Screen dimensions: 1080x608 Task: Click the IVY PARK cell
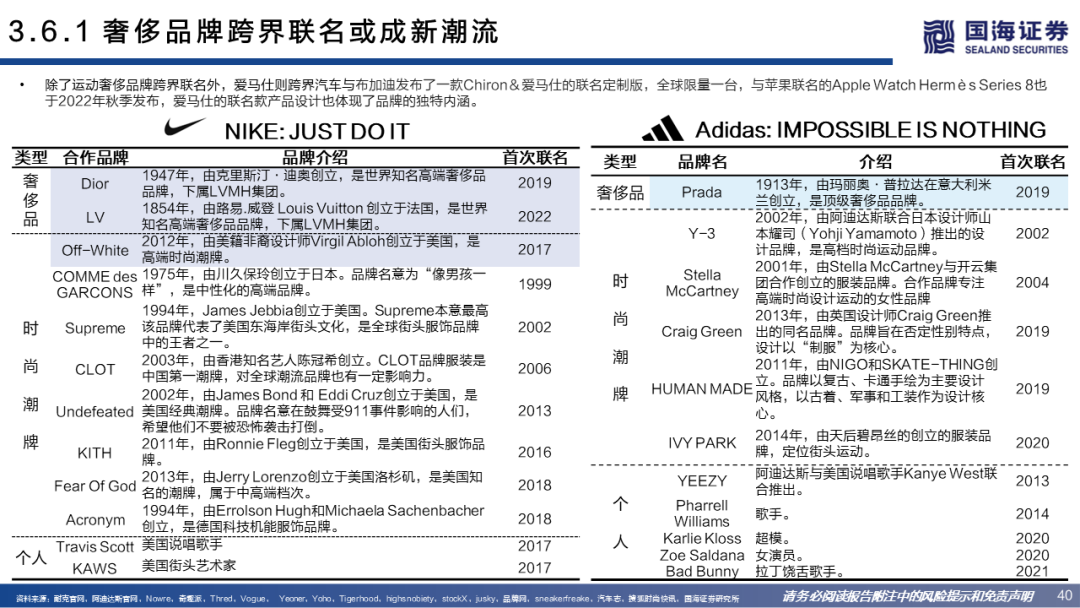pyautogui.click(x=702, y=443)
